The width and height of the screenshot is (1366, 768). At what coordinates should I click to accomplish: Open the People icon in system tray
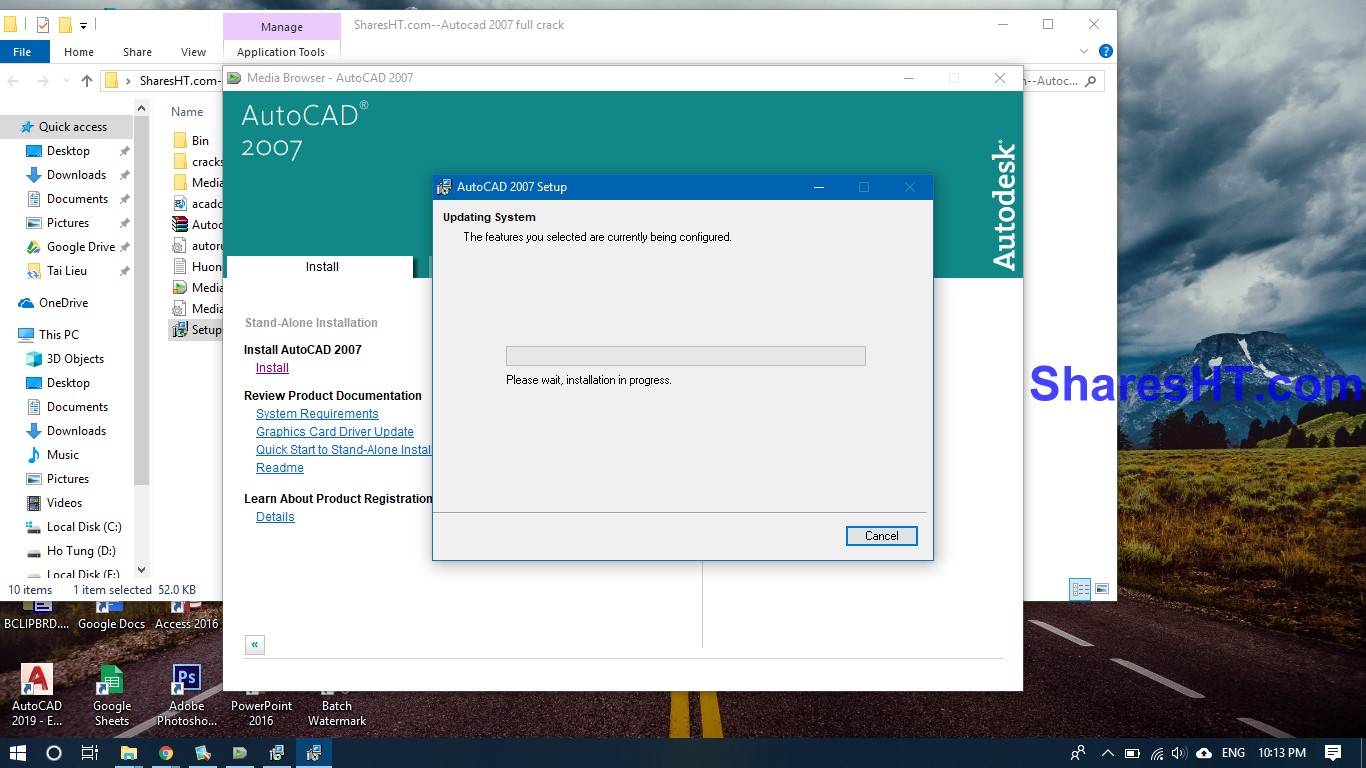1078,753
